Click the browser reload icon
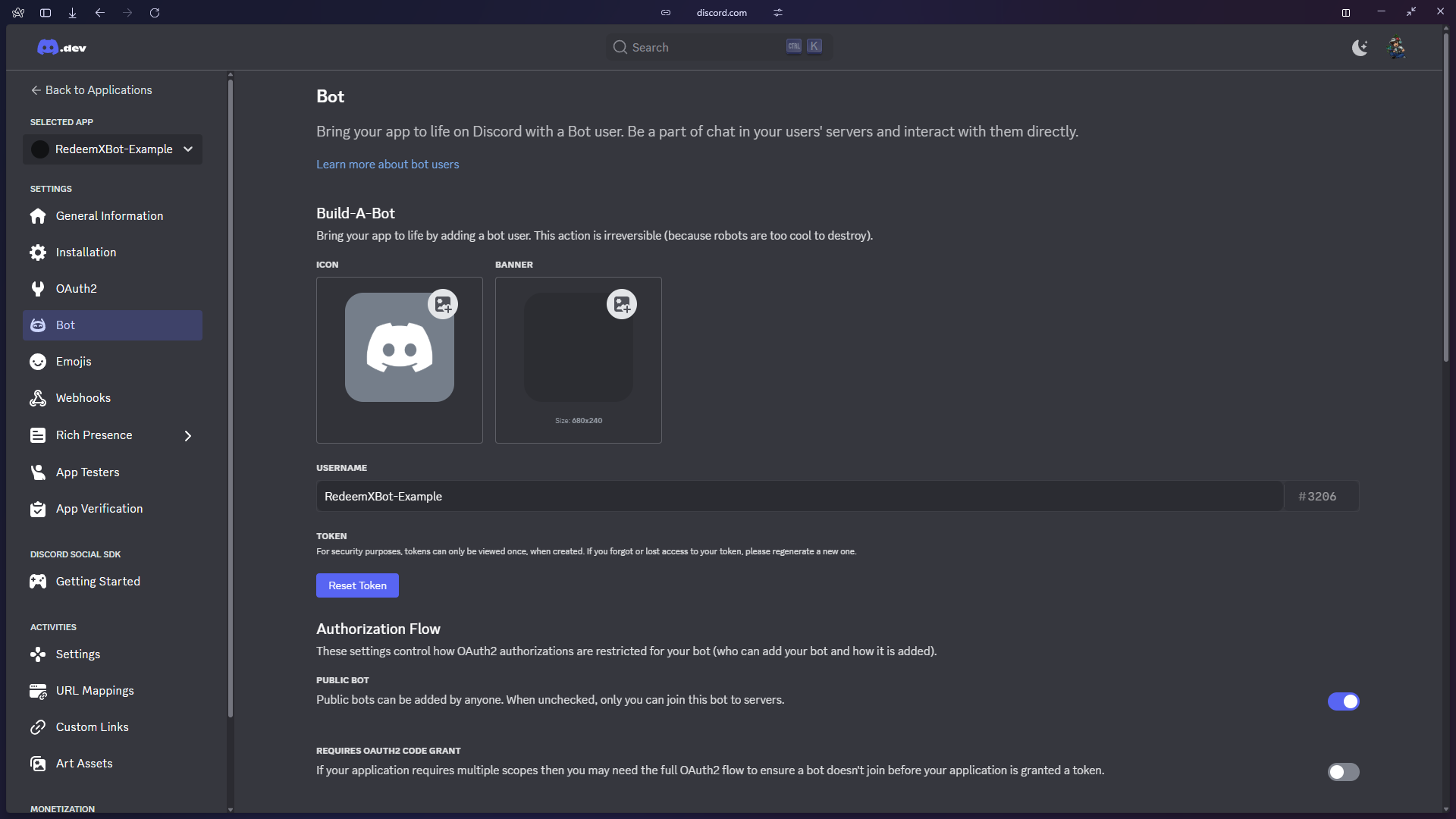 pos(155,13)
